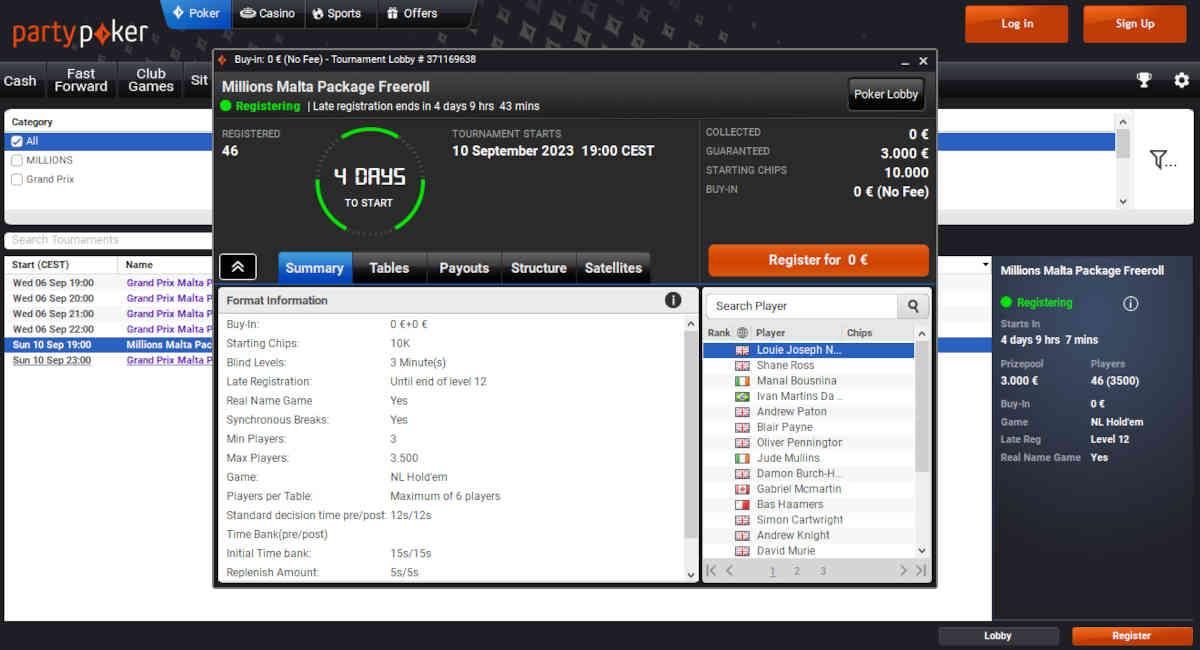Viewport: 1200px width, 650px height.
Task: Click the Log In button
Action: [x=1017, y=24]
